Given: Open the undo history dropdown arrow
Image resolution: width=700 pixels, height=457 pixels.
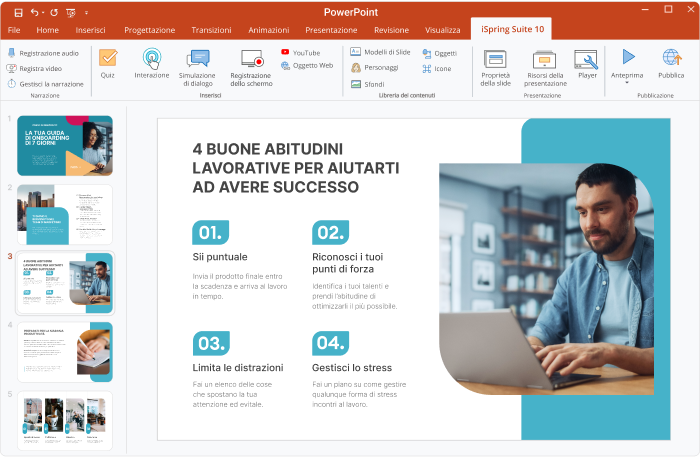Looking at the screenshot, I should pos(43,13).
